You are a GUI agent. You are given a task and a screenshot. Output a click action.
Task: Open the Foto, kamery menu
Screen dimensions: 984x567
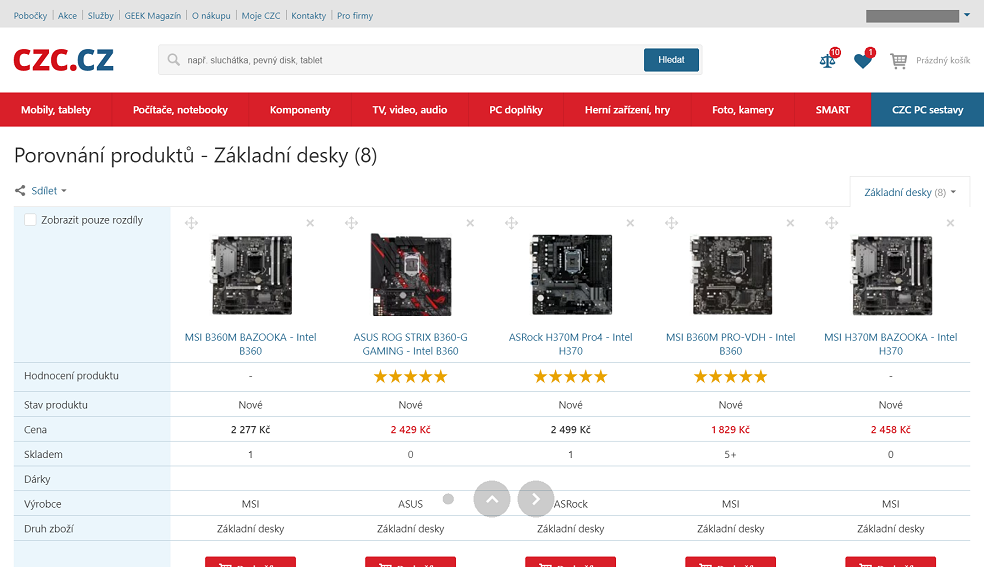[x=743, y=110]
